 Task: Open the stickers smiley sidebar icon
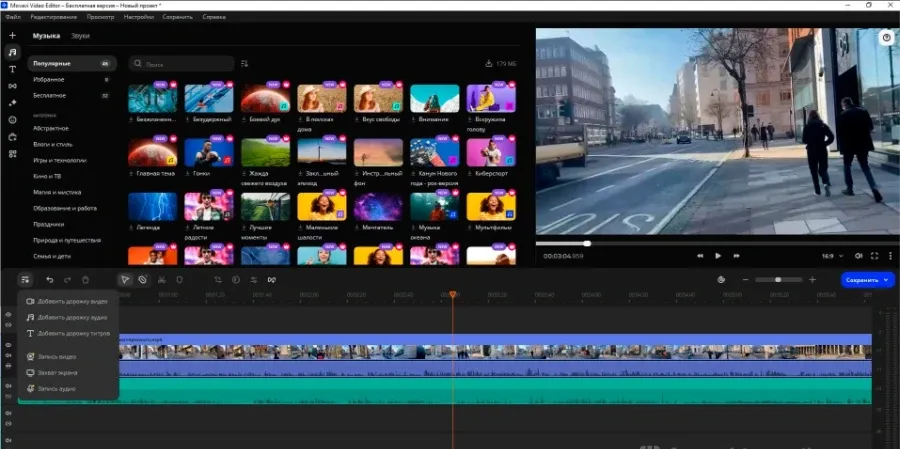[12, 120]
